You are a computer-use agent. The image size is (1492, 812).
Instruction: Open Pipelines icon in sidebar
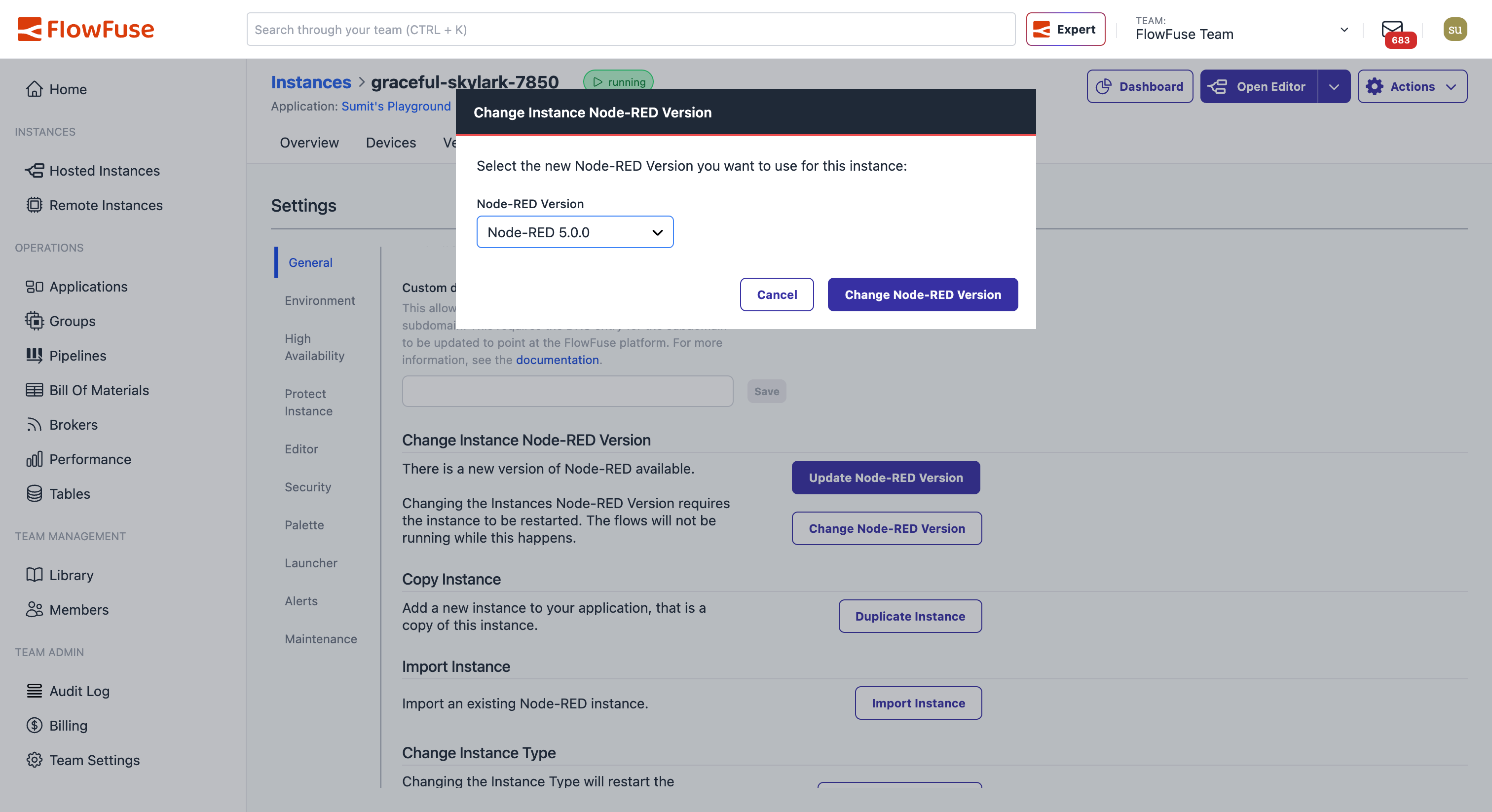point(34,355)
